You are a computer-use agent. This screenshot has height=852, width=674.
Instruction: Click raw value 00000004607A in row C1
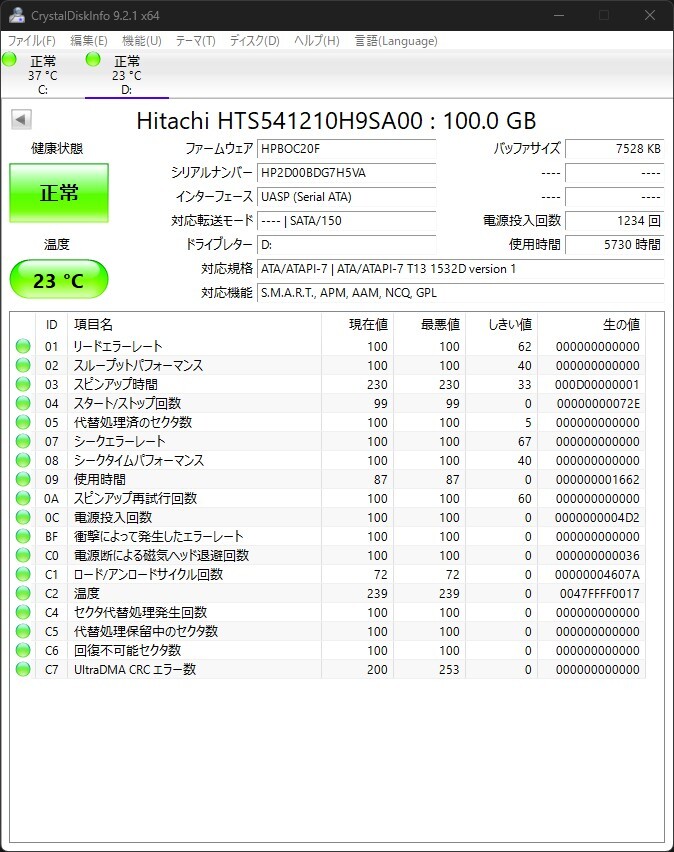(x=597, y=575)
